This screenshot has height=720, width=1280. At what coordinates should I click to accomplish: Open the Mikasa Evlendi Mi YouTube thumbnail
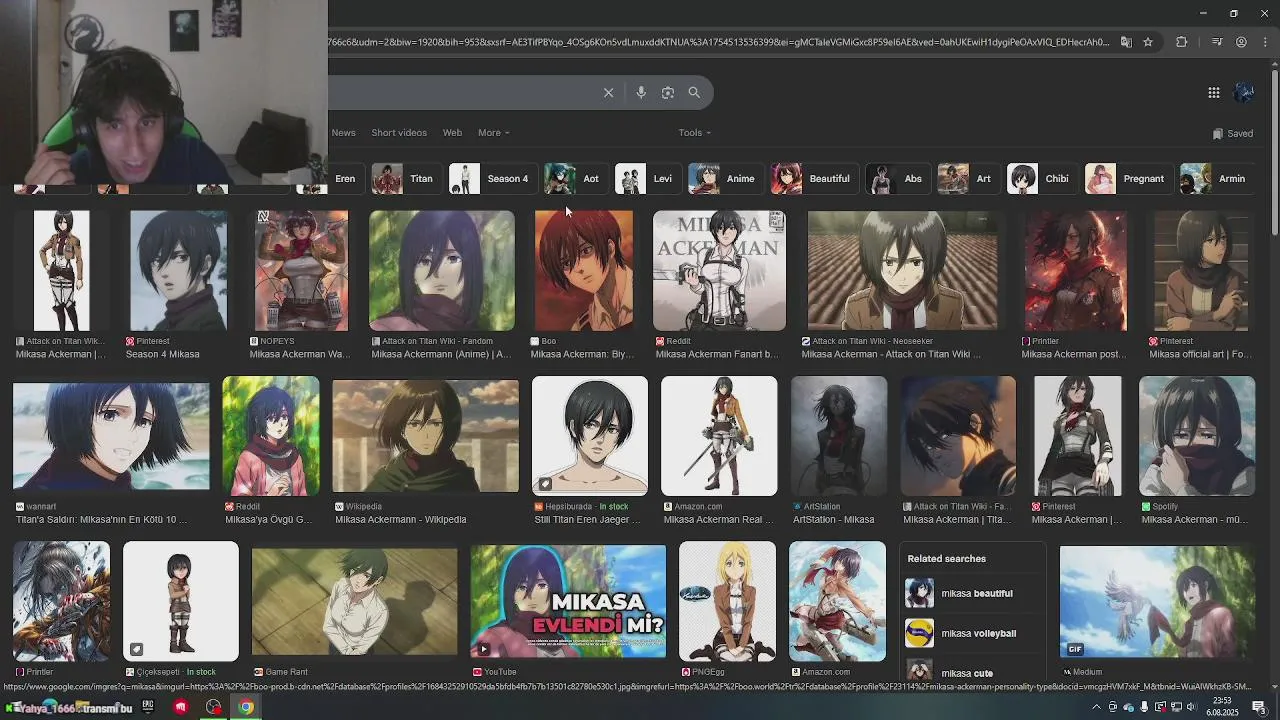568,601
